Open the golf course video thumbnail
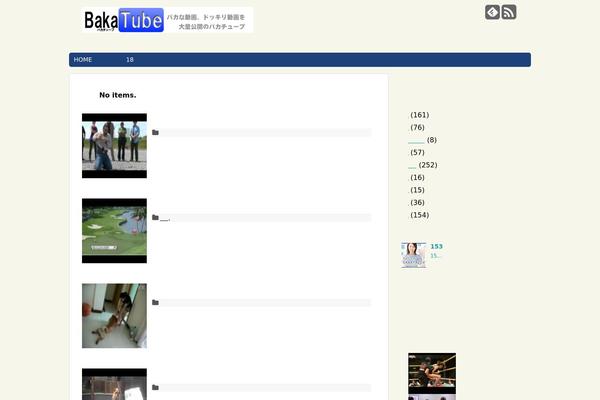 pos(114,231)
